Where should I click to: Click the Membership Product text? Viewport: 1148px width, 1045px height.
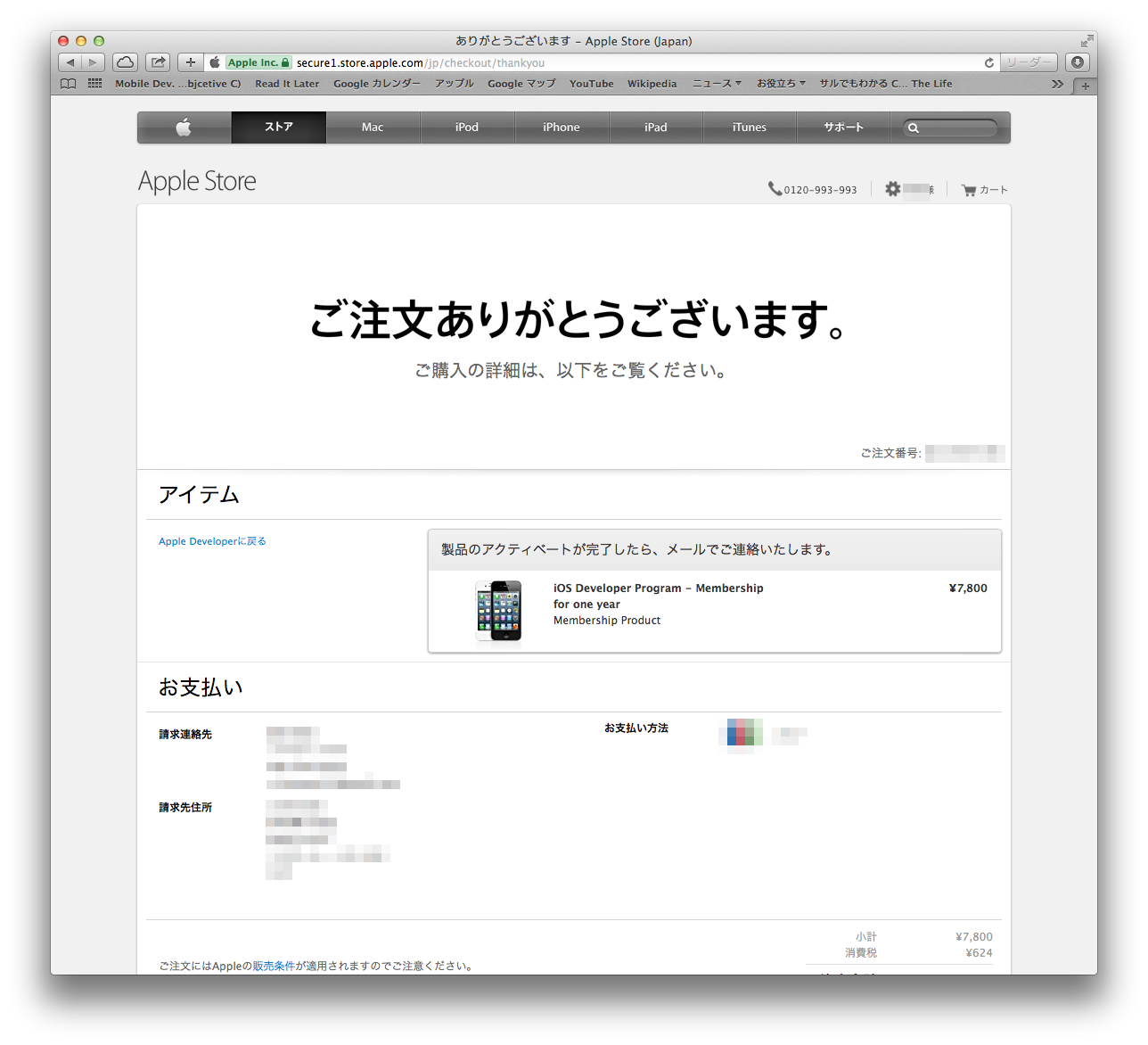click(607, 621)
